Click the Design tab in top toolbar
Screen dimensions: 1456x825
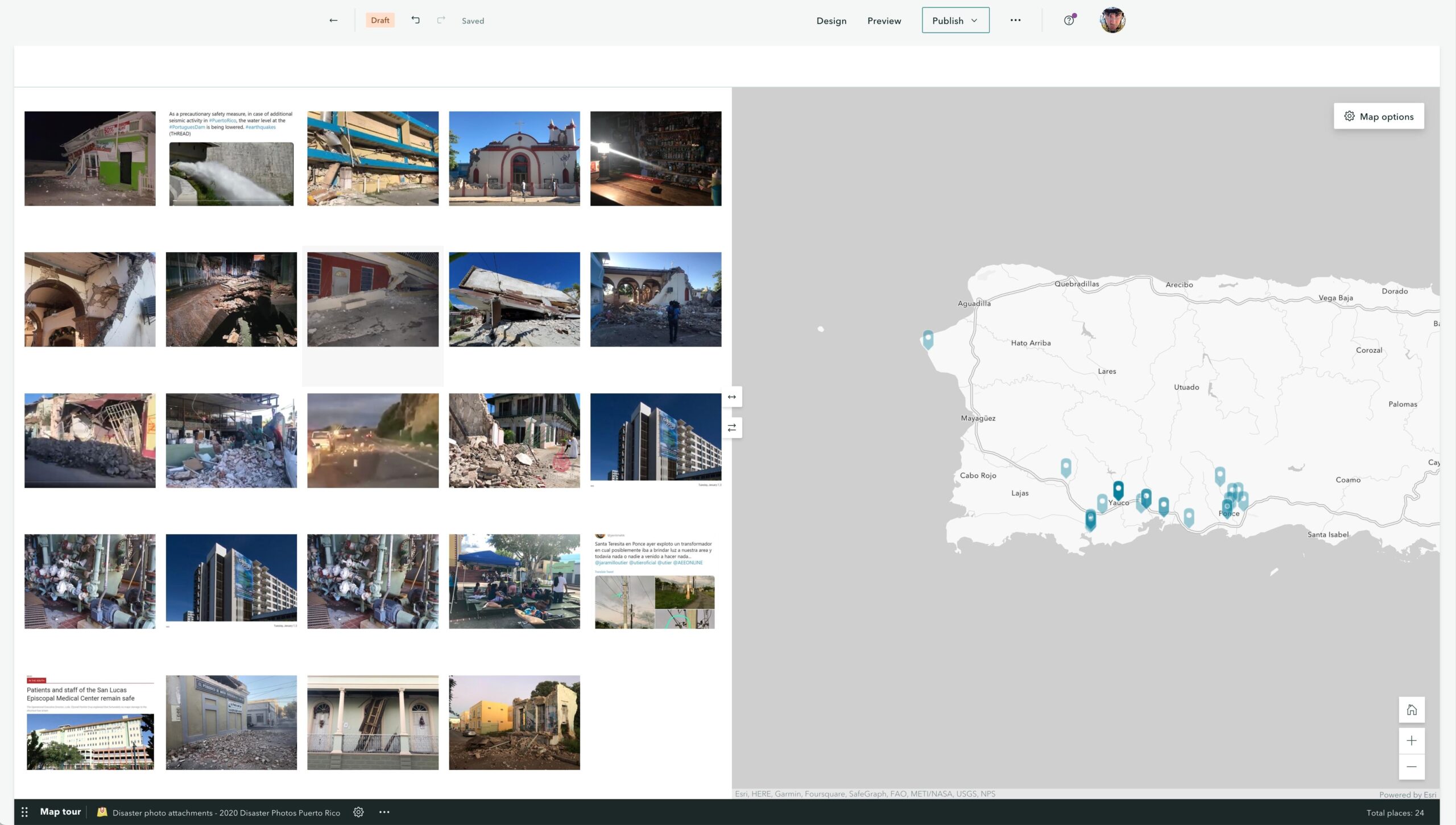(x=832, y=20)
